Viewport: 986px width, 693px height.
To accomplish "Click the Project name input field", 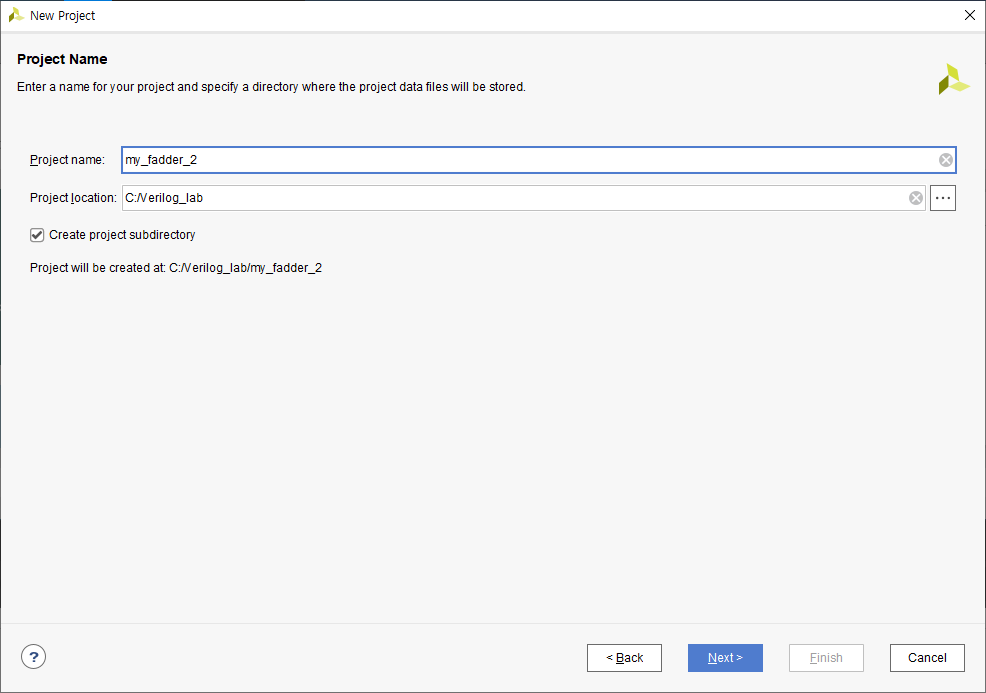I will point(539,160).
